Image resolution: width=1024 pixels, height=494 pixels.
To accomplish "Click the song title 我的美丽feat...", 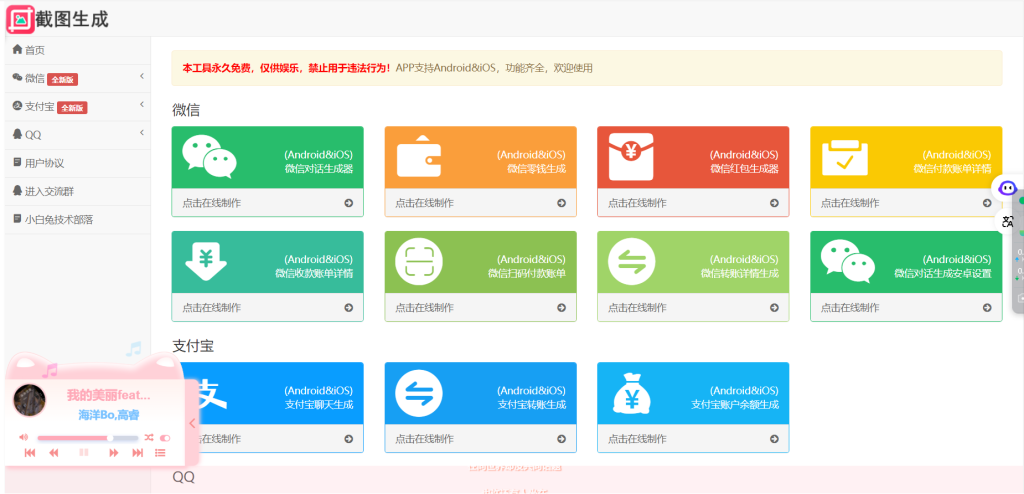I will pyautogui.click(x=108, y=395).
